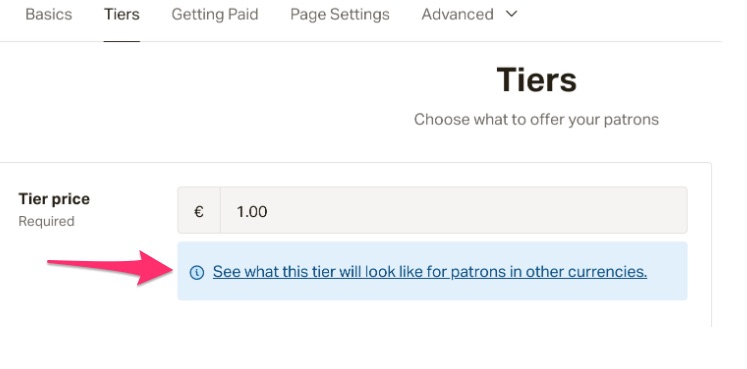Click the info icon in blue banner
This screenshot has width=747, height=369.
pos(197,272)
